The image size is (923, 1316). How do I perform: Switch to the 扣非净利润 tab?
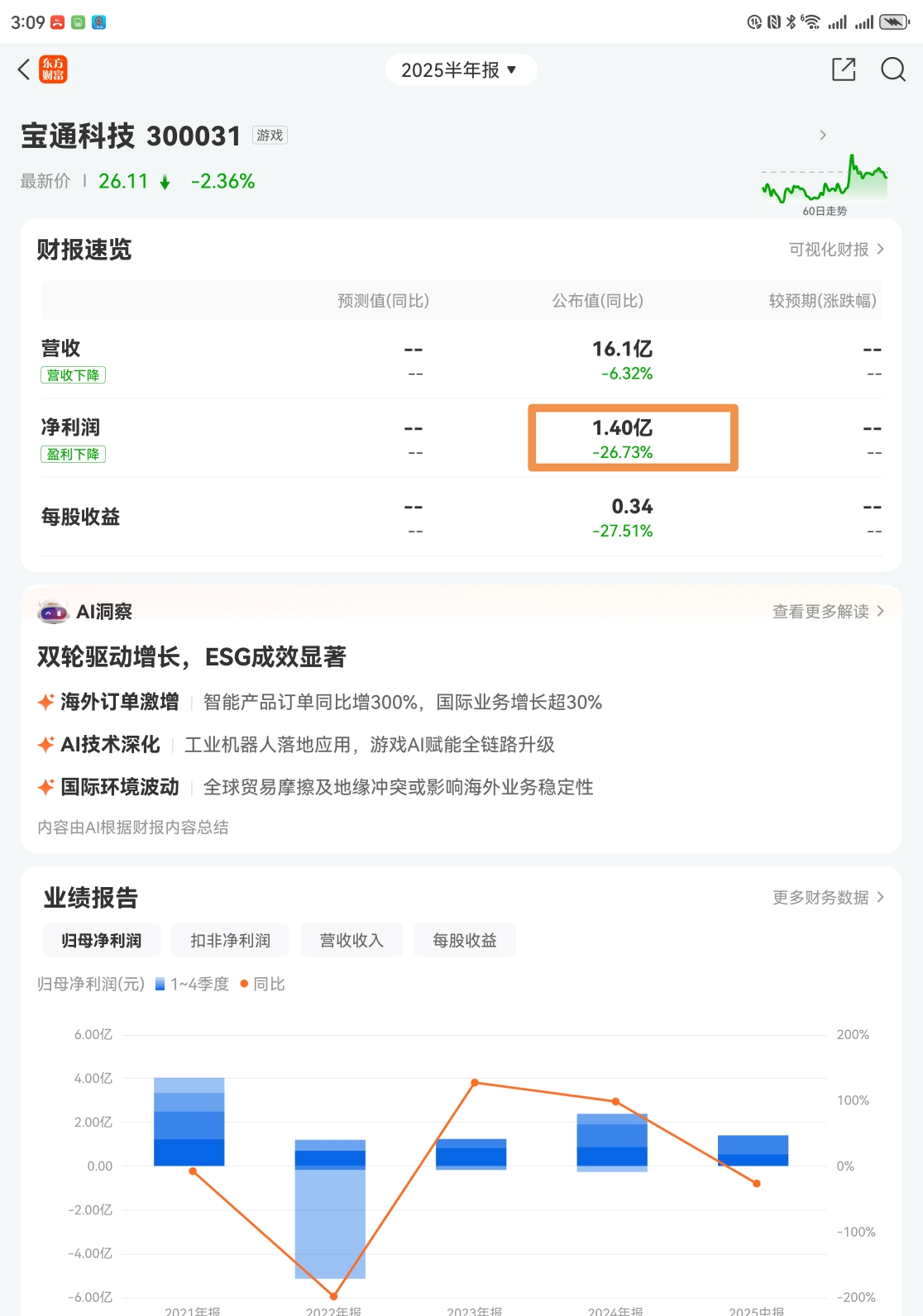pos(230,941)
